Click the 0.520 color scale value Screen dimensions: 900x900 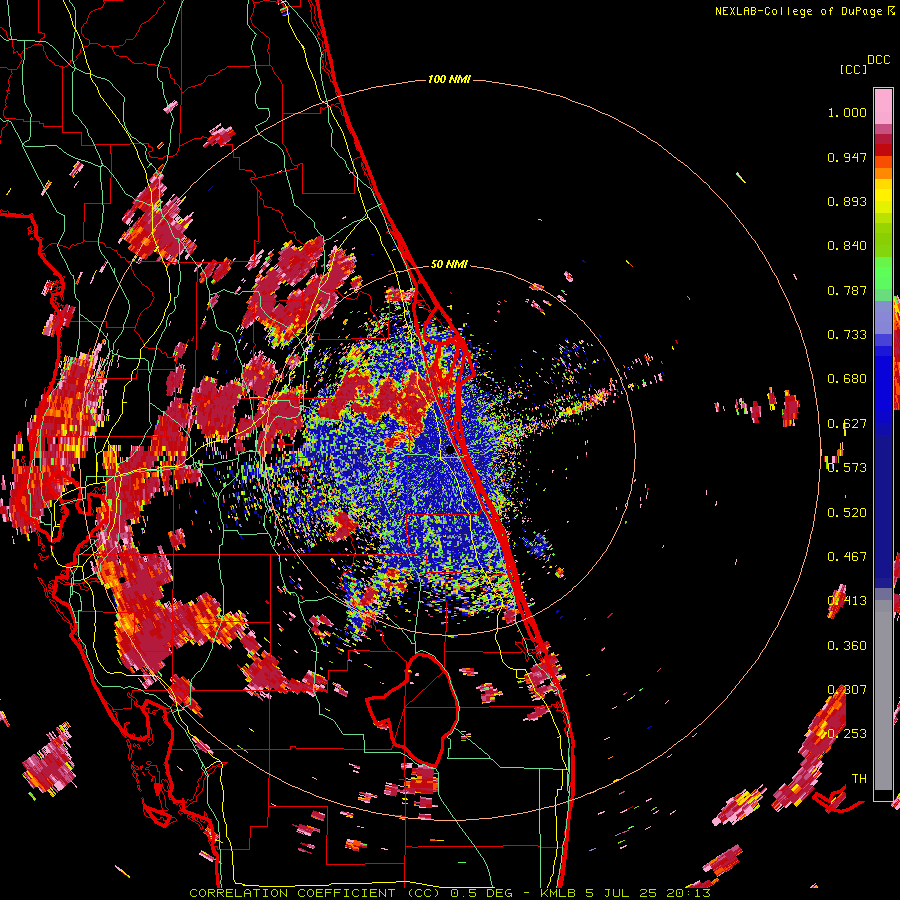tap(847, 513)
